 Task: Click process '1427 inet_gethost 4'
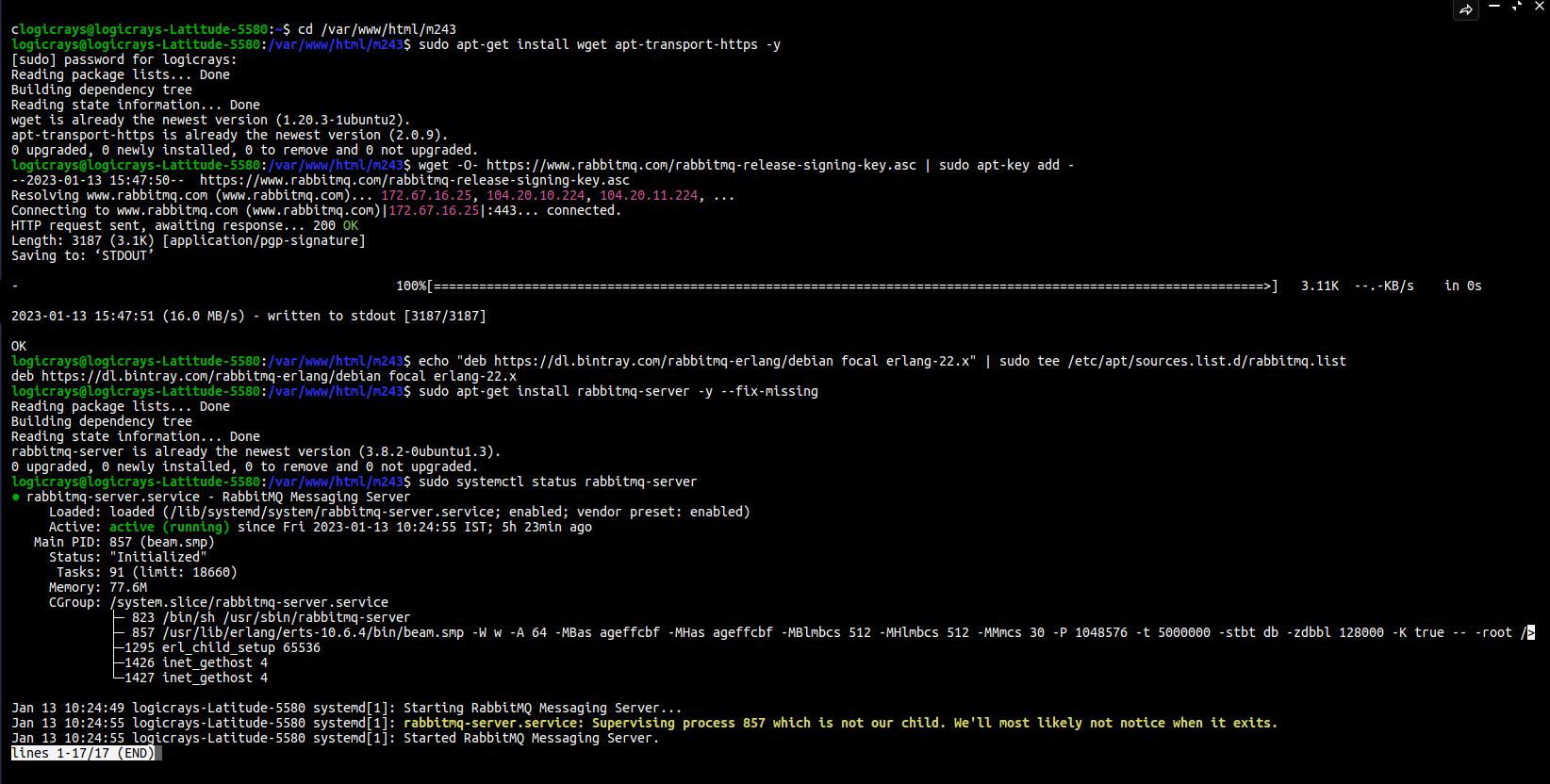point(196,678)
